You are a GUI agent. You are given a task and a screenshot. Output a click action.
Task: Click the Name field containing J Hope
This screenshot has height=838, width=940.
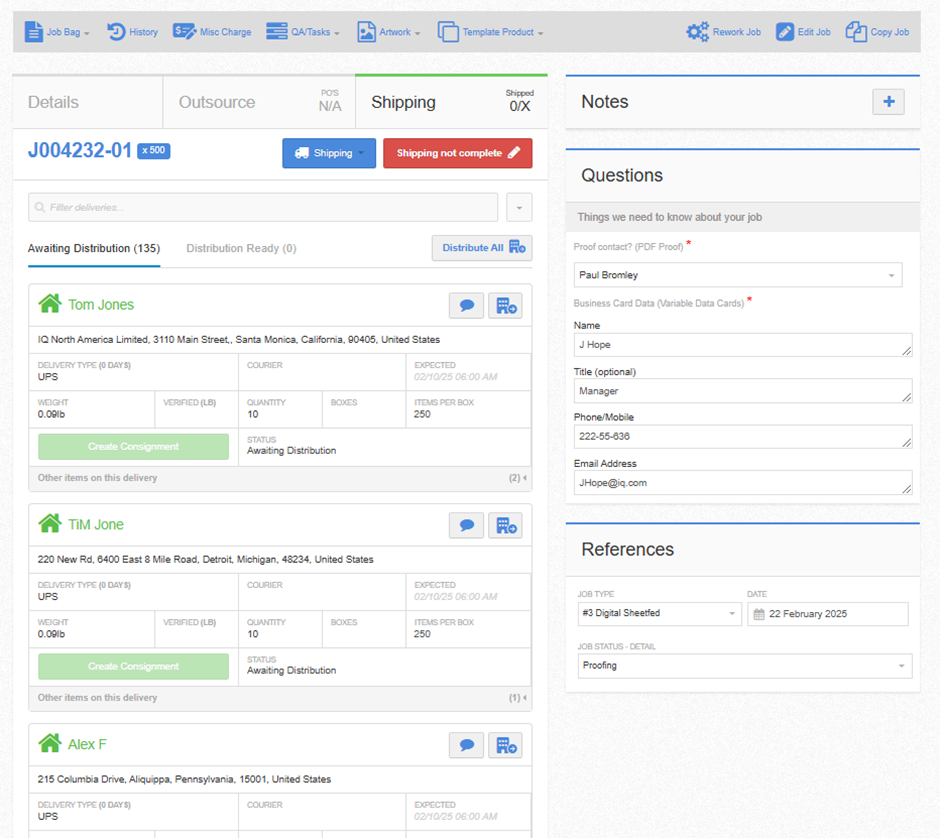743,345
